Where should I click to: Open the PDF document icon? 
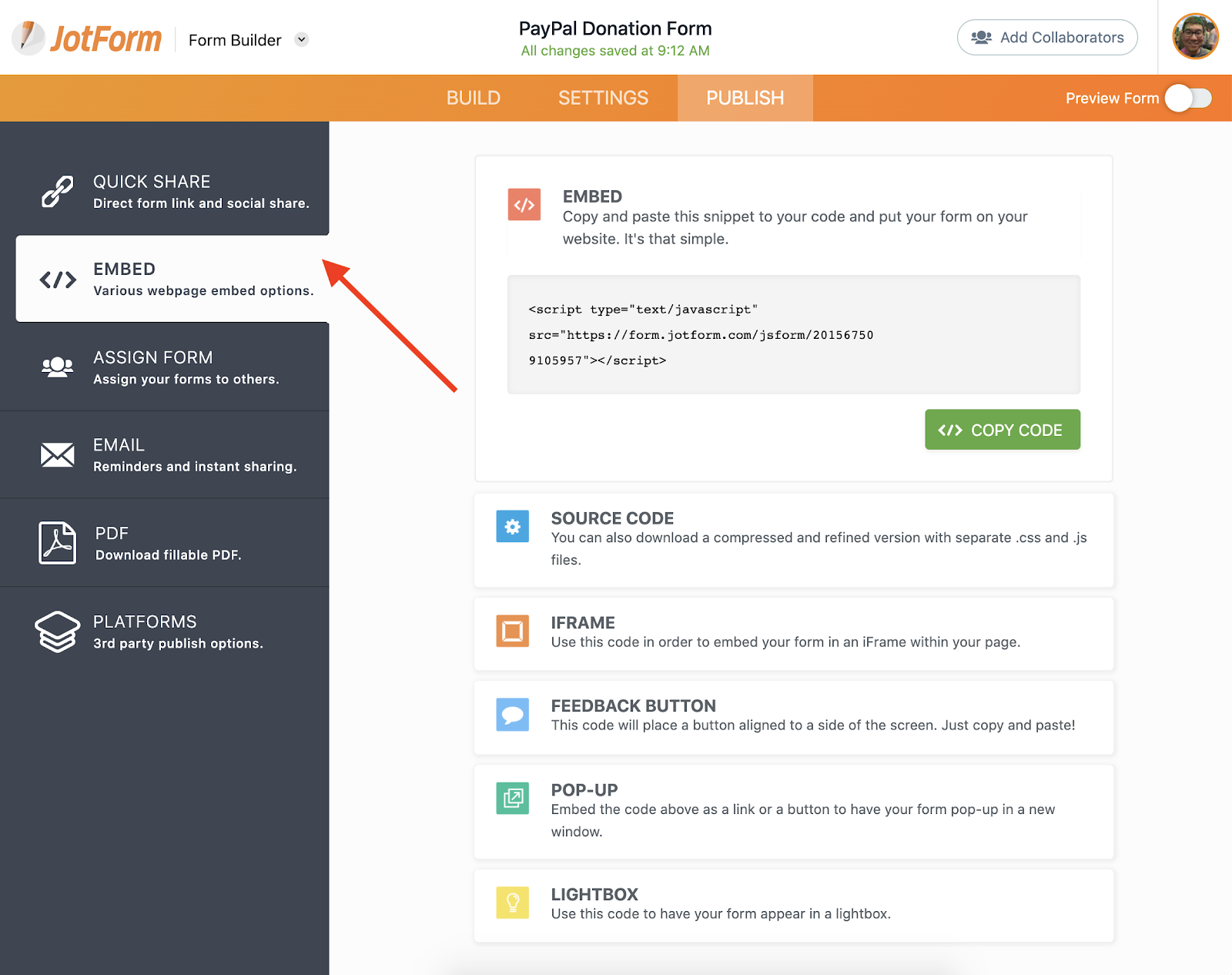58,543
